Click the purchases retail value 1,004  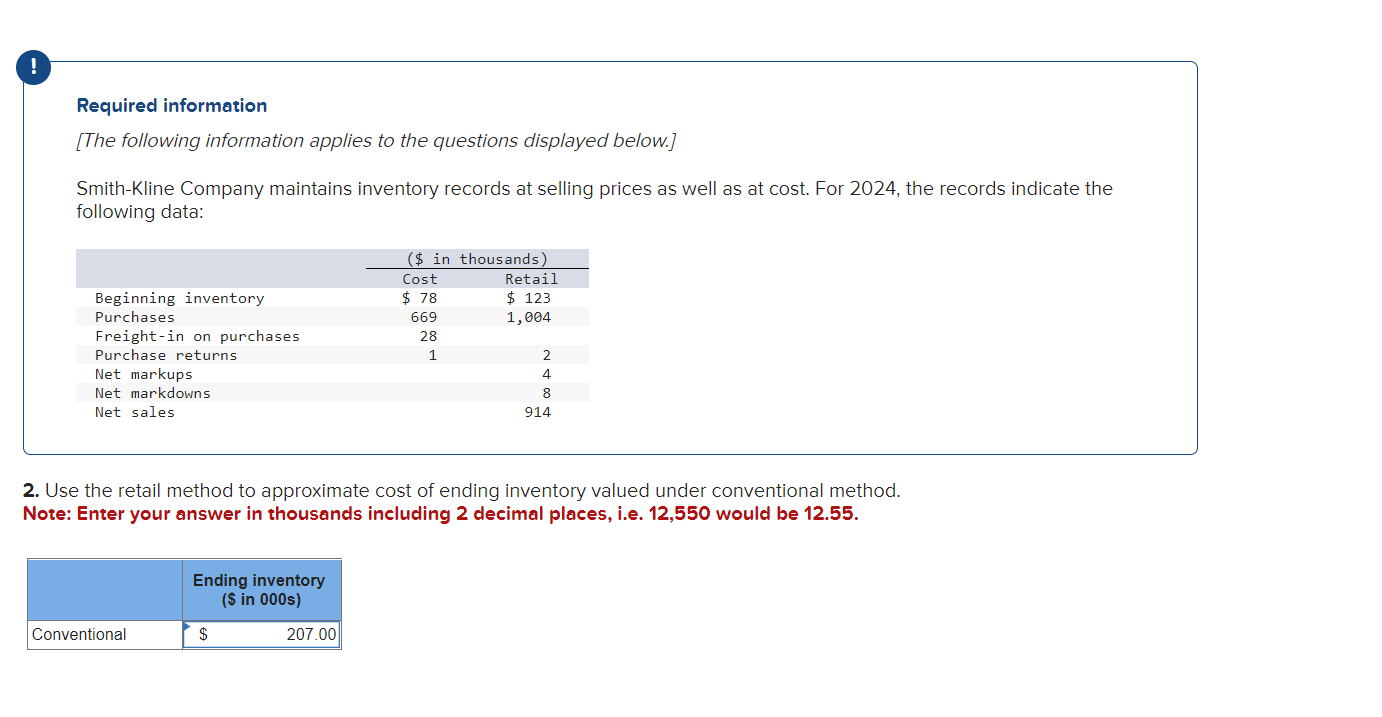(x=529, y=317)
